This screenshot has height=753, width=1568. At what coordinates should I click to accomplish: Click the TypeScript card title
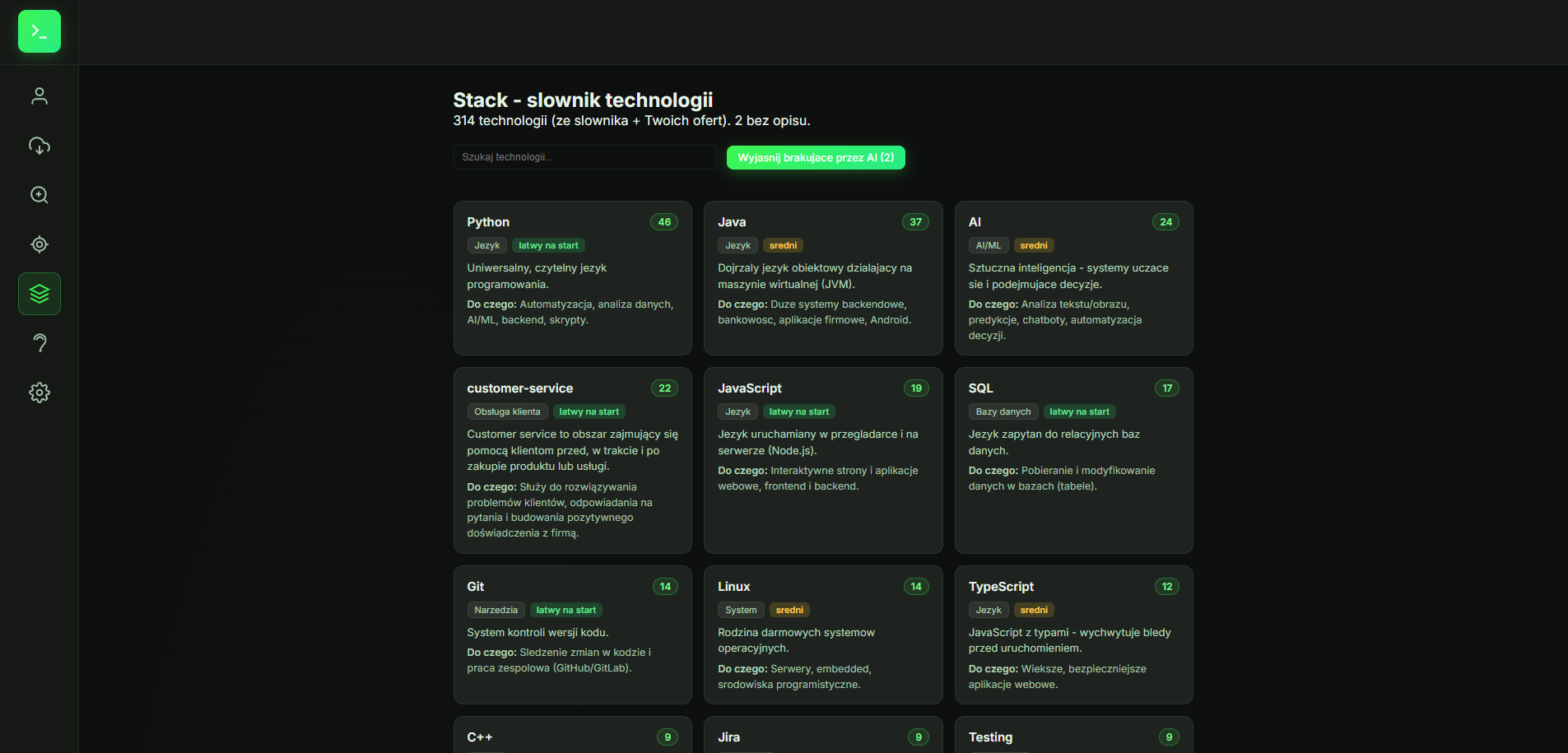click(x=1001, y=587)
